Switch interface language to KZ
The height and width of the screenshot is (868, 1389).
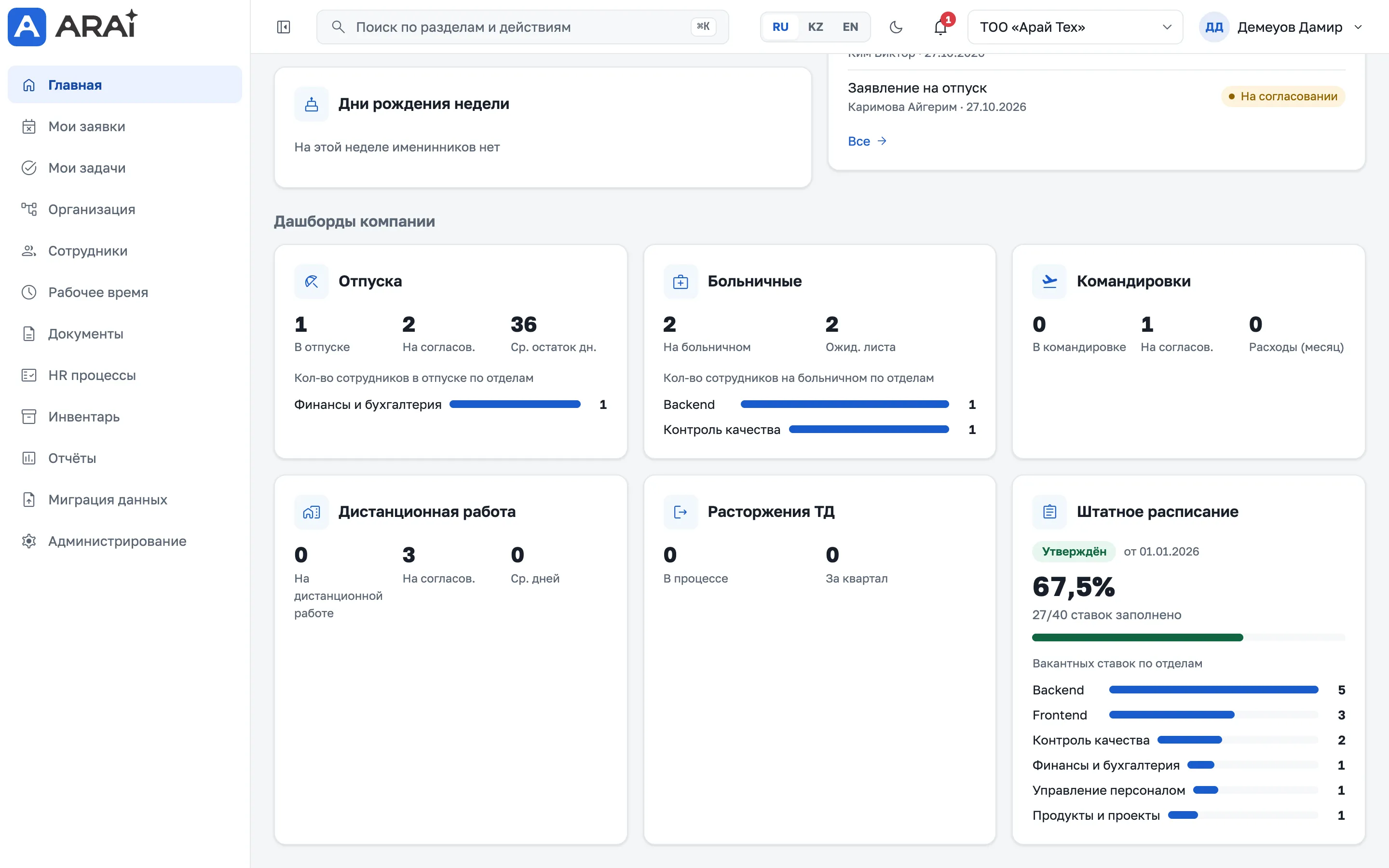click(x=815, y=27)
